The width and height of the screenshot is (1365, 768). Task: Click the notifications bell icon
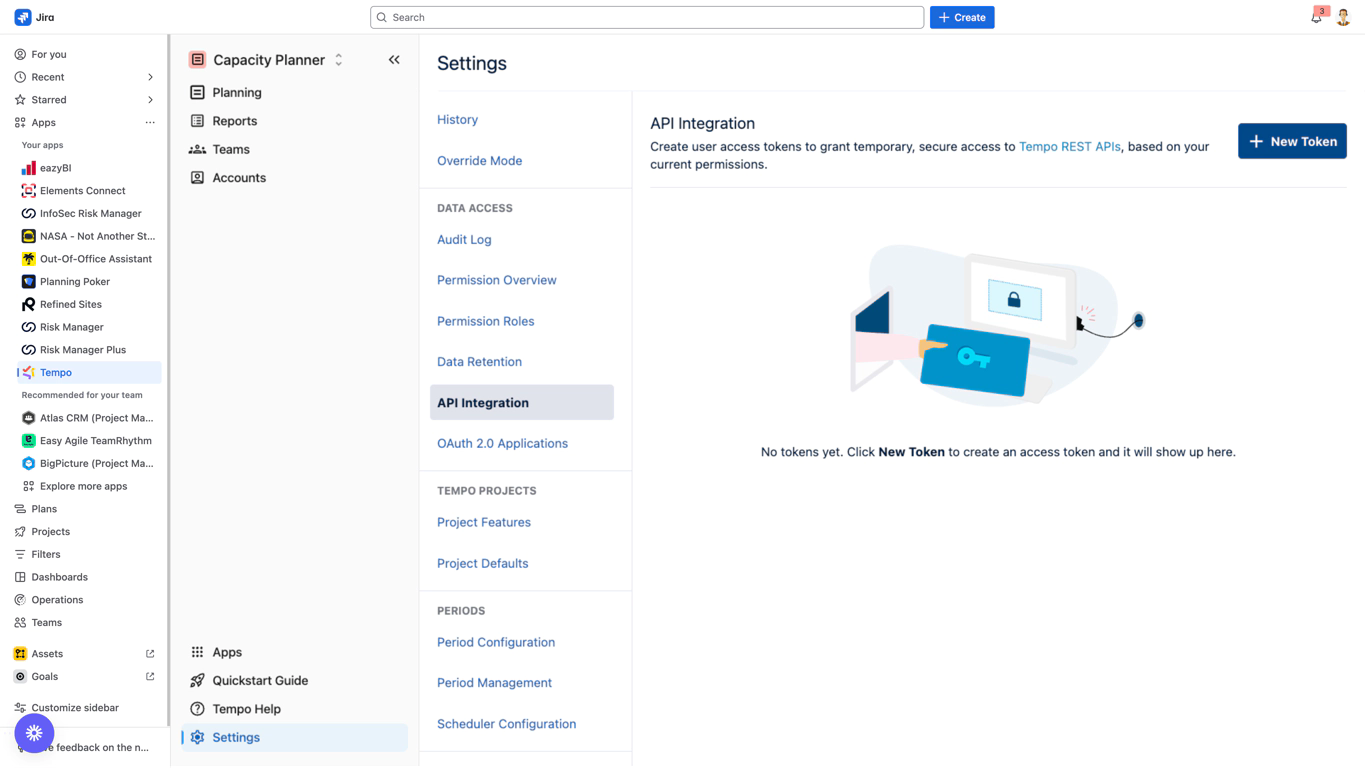1316,18
